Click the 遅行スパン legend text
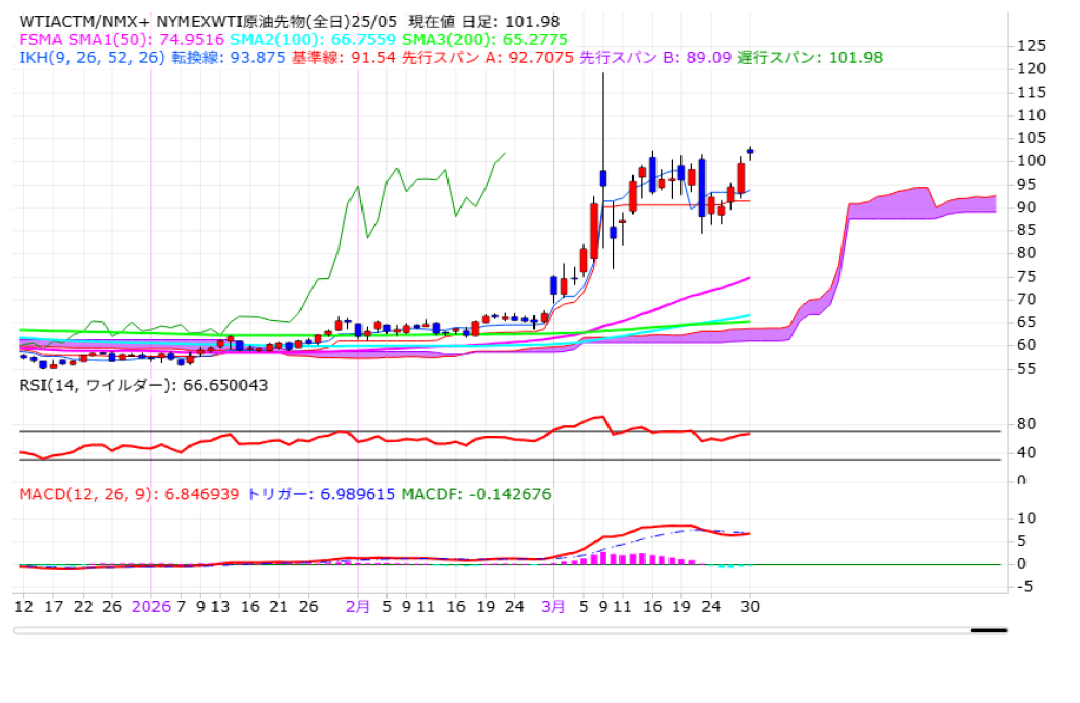The image size is (1080, 703). point(810,57)
